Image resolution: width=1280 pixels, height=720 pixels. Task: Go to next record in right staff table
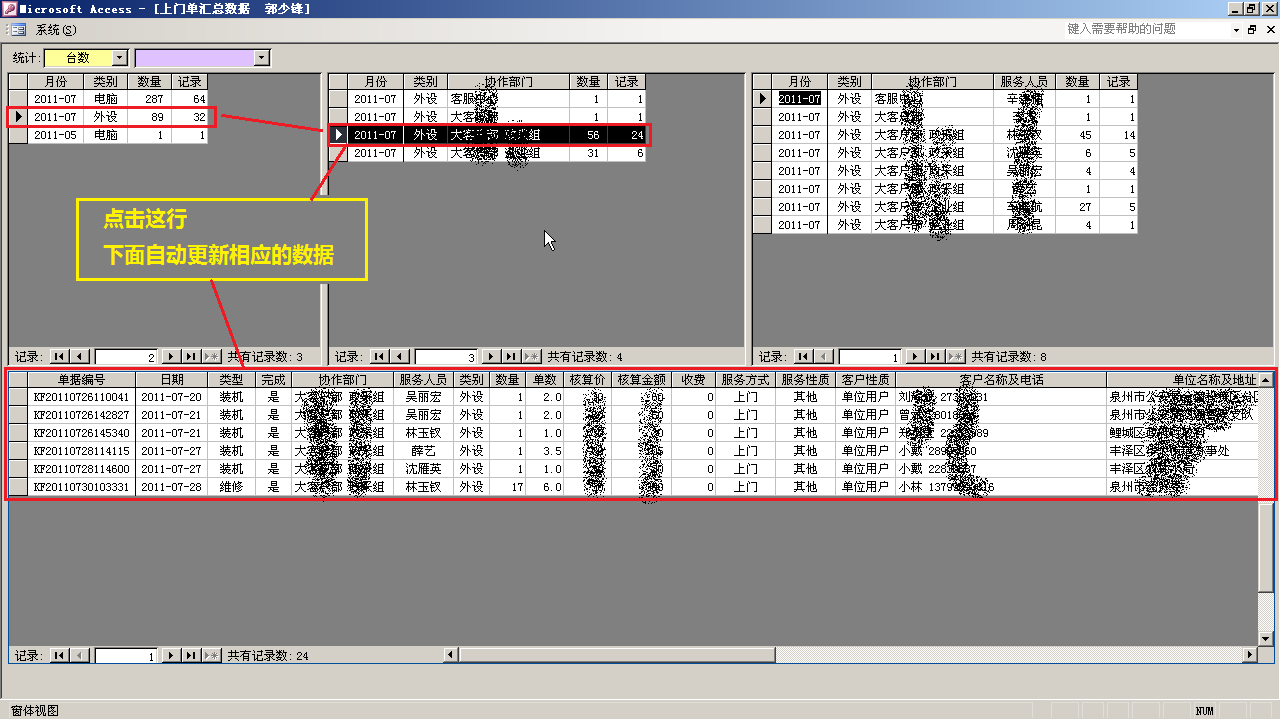point(914,356)
